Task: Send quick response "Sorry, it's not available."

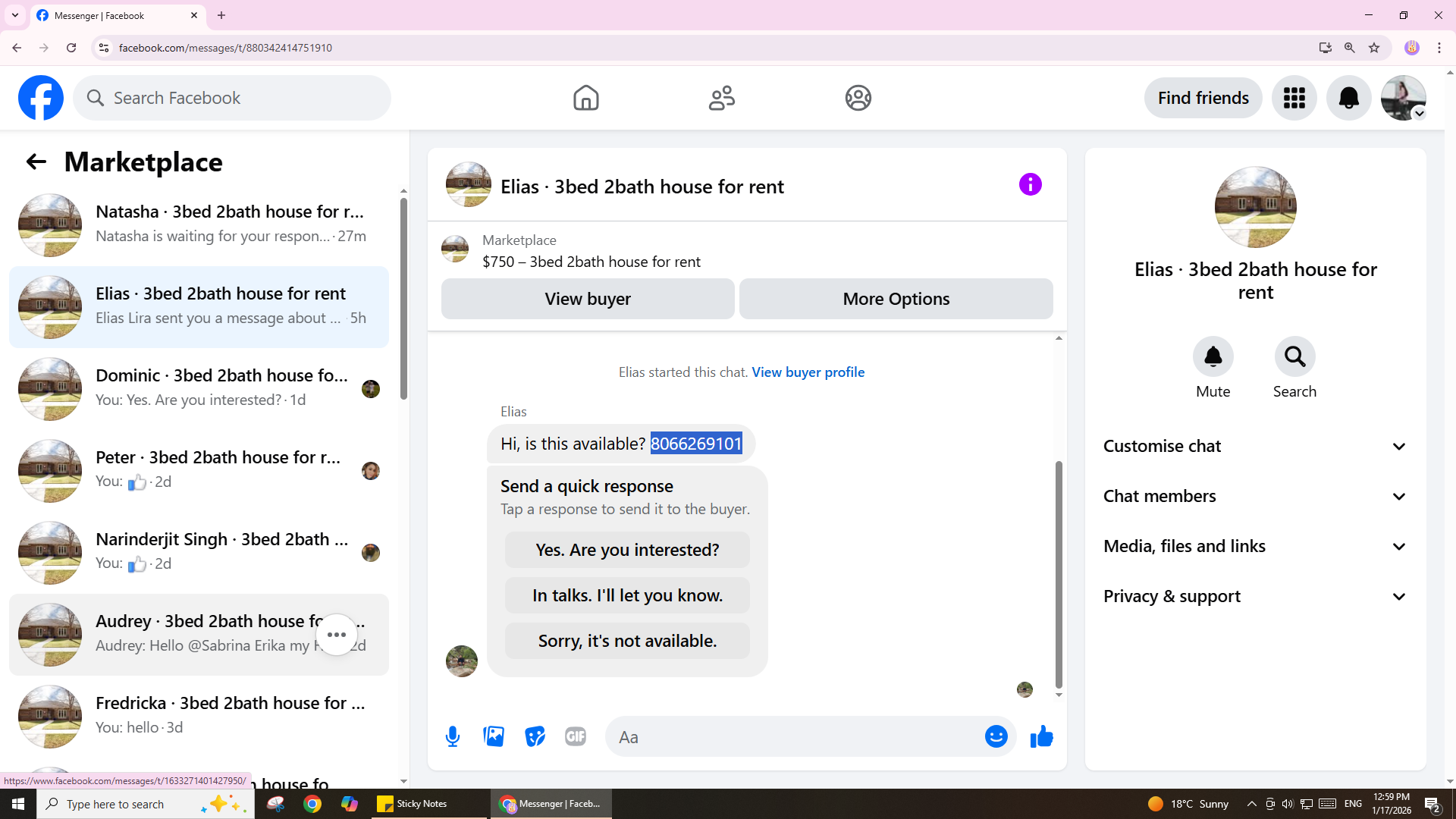Action: [x=627, y=641]
